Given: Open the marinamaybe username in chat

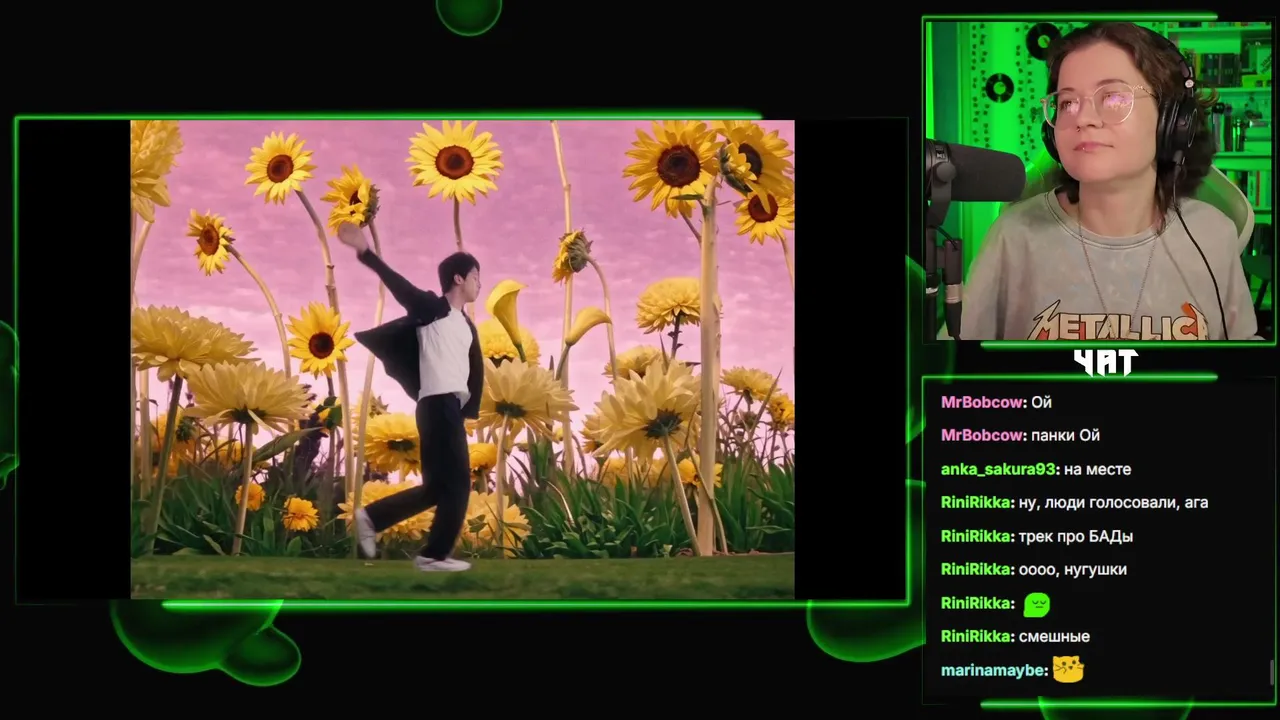Looking at the screenshot, I should point(993,670).
